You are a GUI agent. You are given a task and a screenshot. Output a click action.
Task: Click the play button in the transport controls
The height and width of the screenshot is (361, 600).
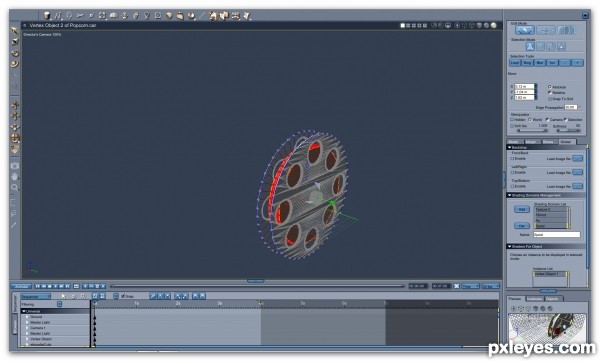[56, 286]
